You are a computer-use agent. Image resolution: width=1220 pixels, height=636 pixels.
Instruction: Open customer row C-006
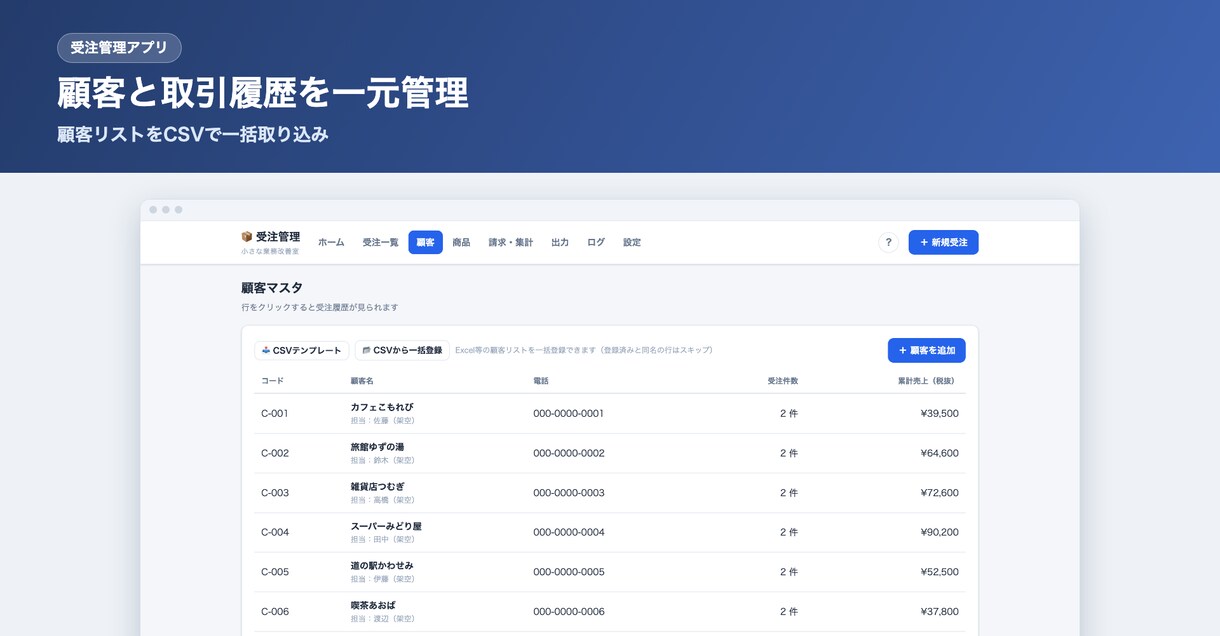click(x=609, y=611)
